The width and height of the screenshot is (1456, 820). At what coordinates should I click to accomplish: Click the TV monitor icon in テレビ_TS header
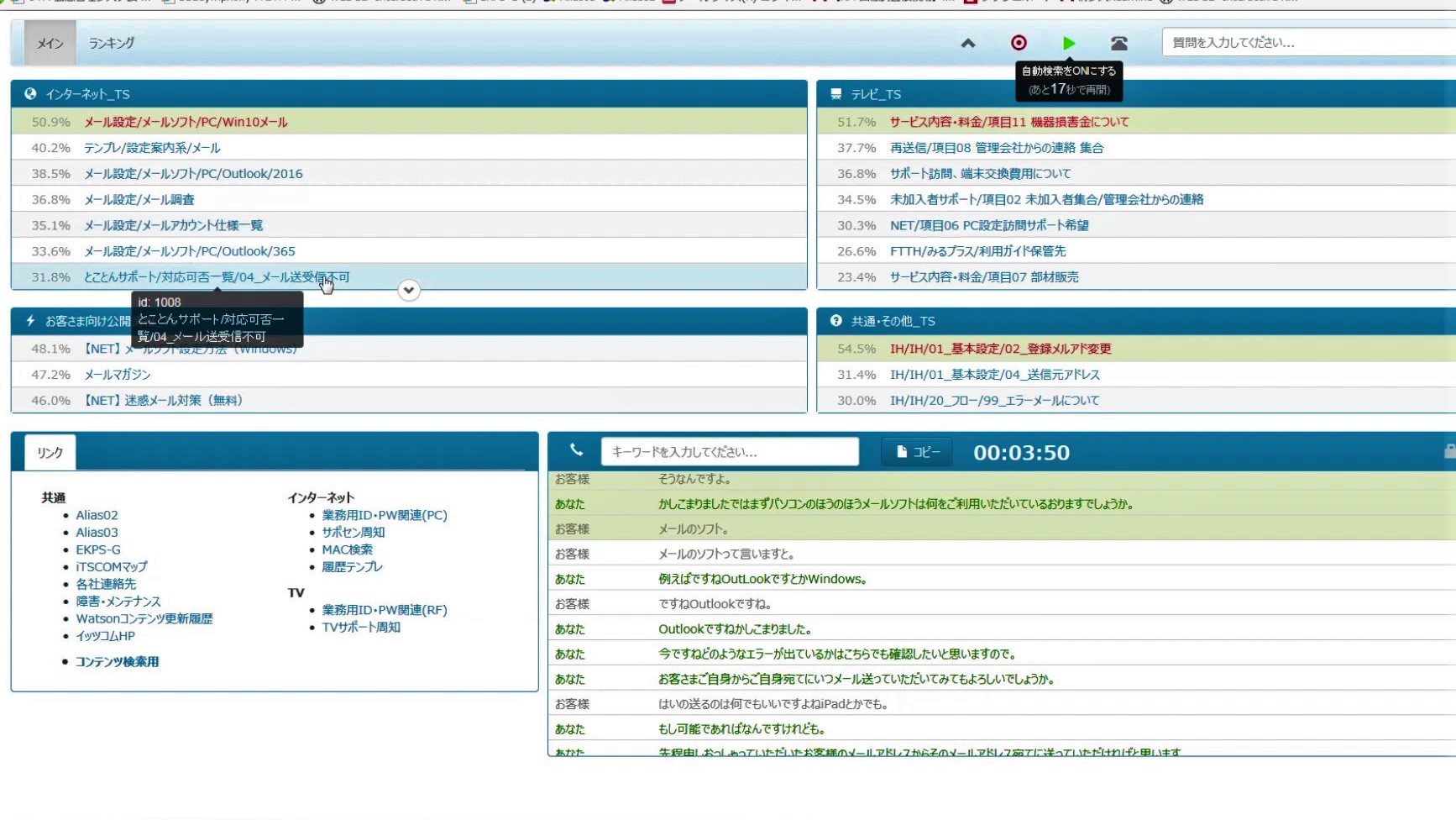(x=835, y=94)
